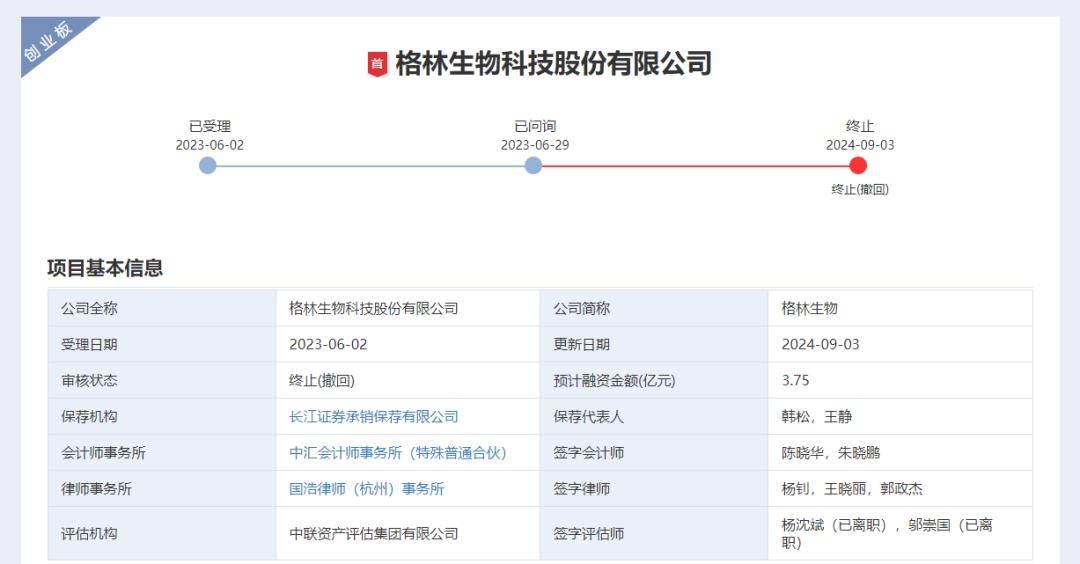Click the 已受理 label above the timeline

[210, 126]
